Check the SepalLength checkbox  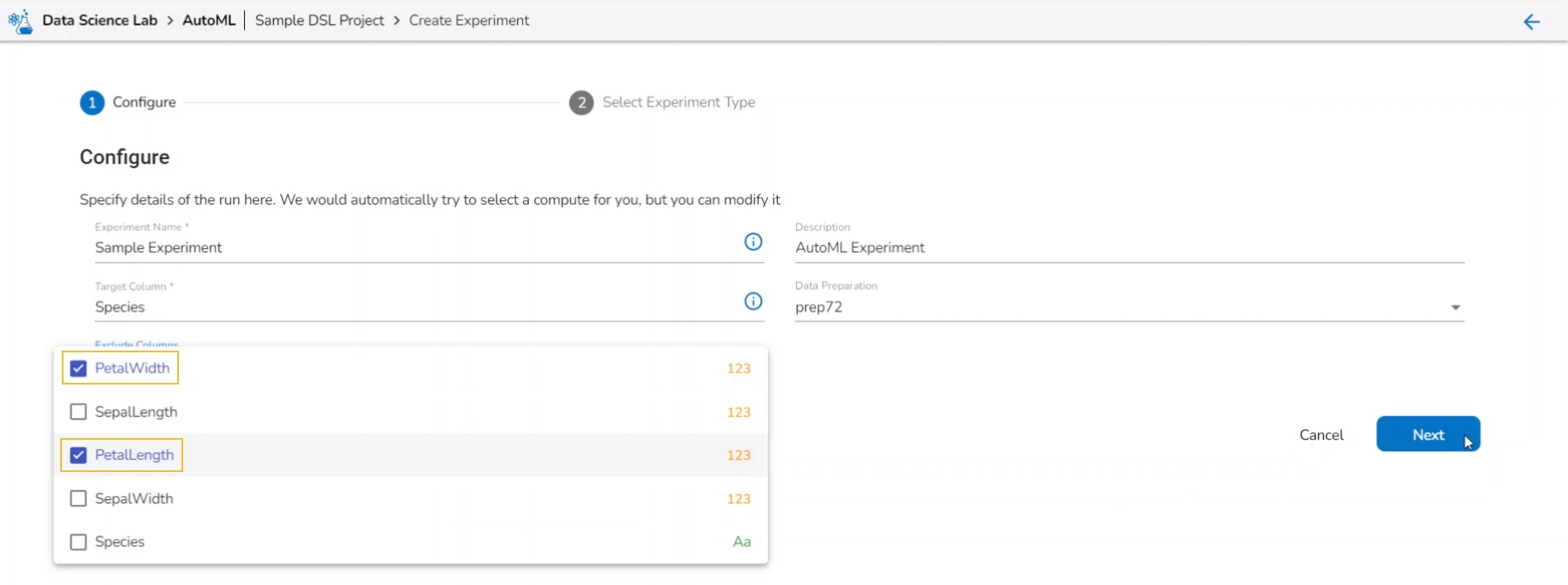(x=78, y=412)
